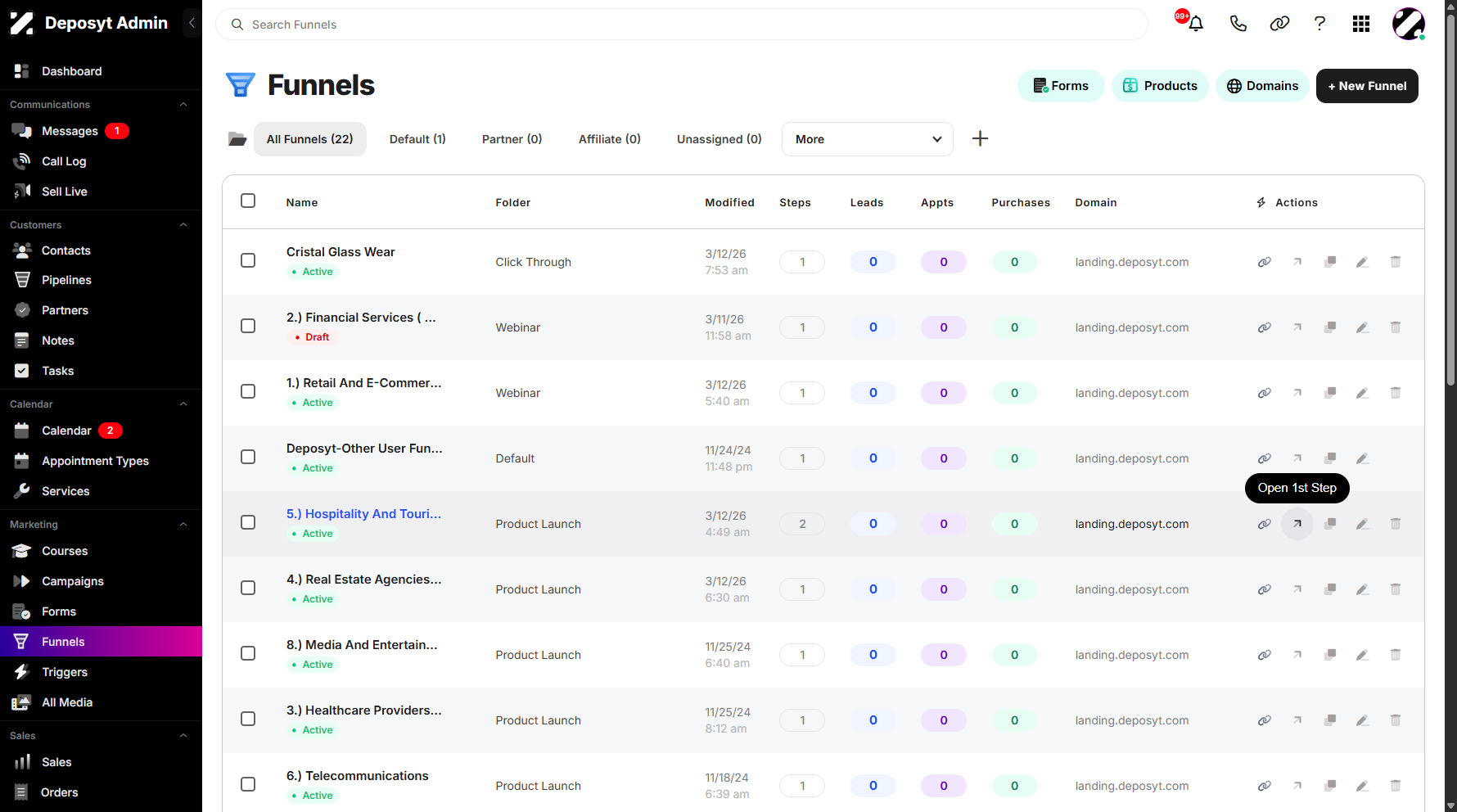Viewport: 1457px width, 812px height.
Task: Click the folder icon beside All Funnels
Action: [237, 139]
